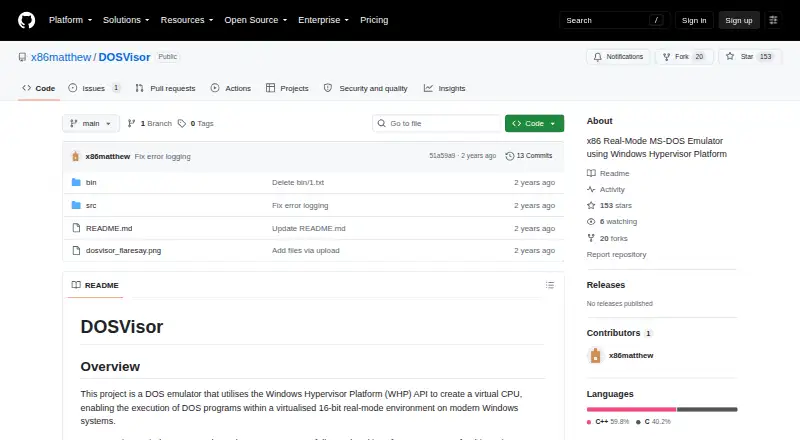Open the x86matthew owner link

[61, 57]
